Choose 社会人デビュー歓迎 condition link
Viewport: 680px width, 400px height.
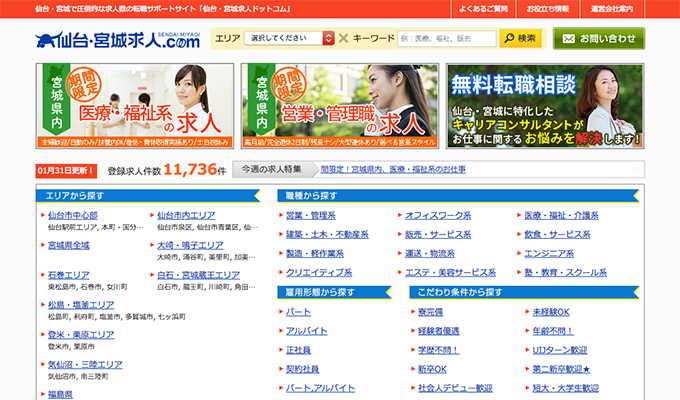pos(455,388)
